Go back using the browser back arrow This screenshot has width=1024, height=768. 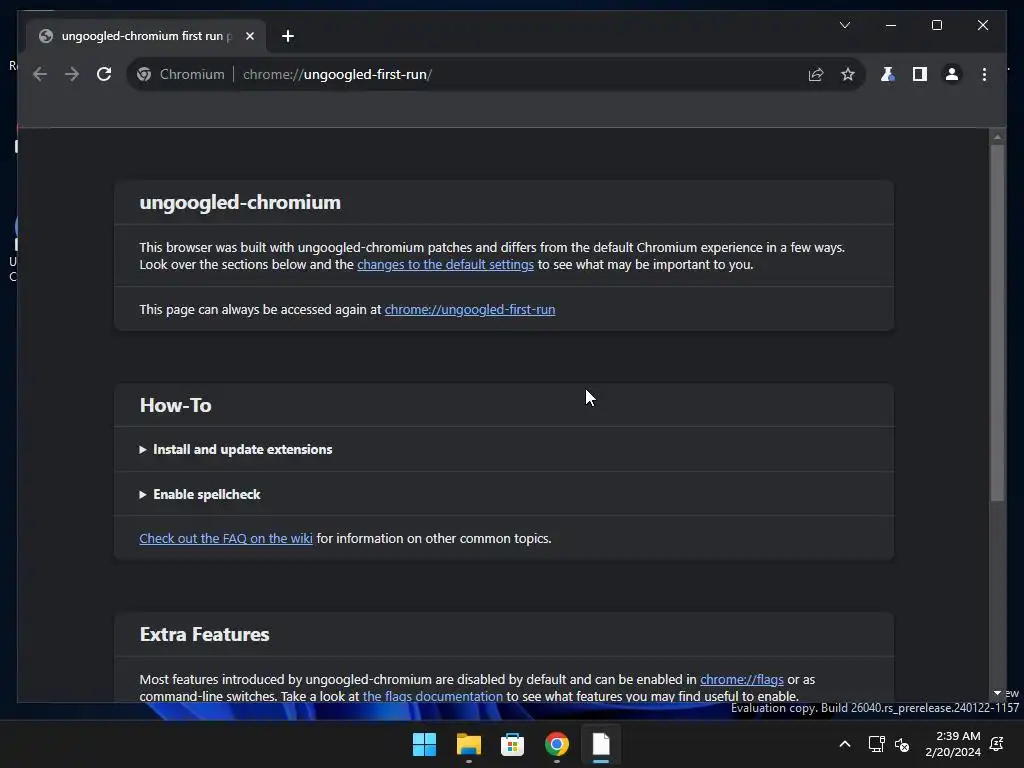tap(40, 74)
